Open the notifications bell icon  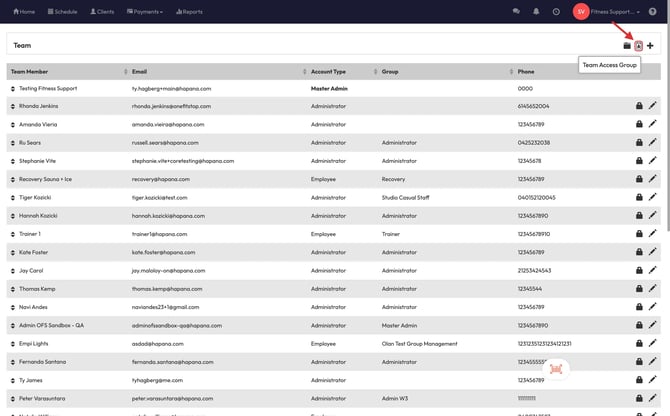(x=536, y=11)
